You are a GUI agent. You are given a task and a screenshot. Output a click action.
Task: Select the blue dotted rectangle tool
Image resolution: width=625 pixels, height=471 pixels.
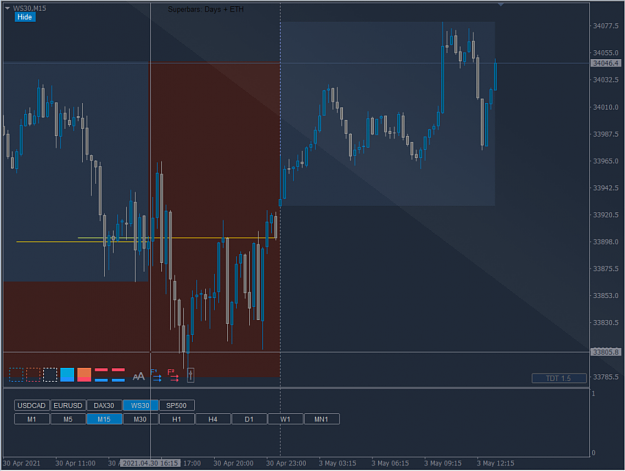pos(16,375)
